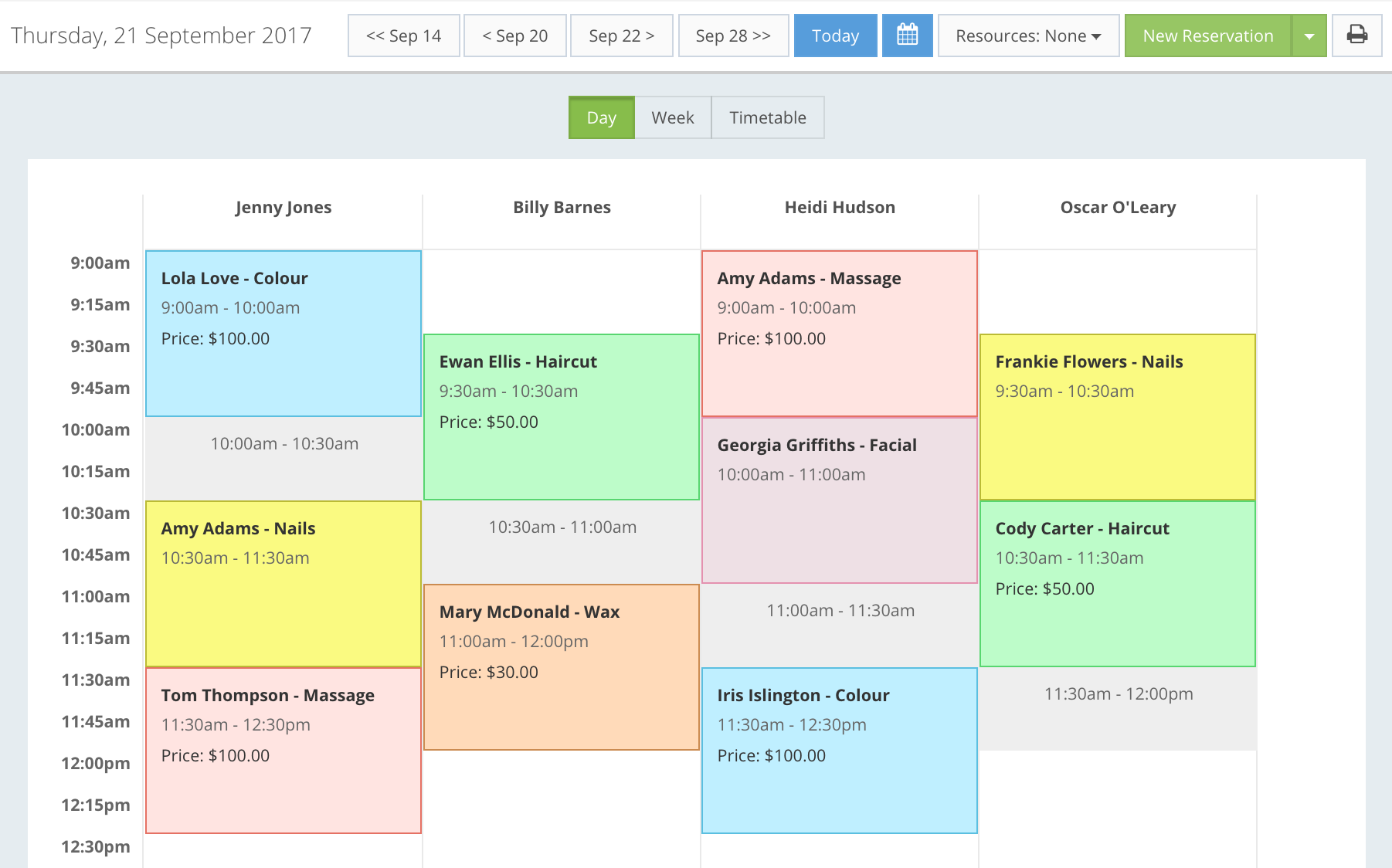This screenshot has width=1392, height=868.
Task: Open Iris Islington - Colour appointment
Action: tap(840, 751)
